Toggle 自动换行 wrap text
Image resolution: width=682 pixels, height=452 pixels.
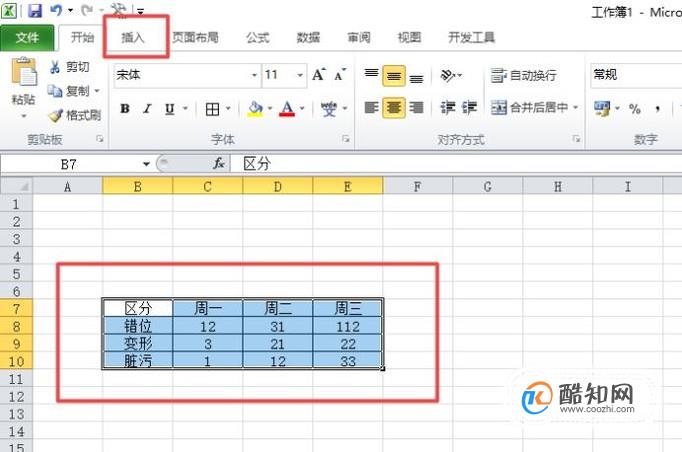click(523, 75)
